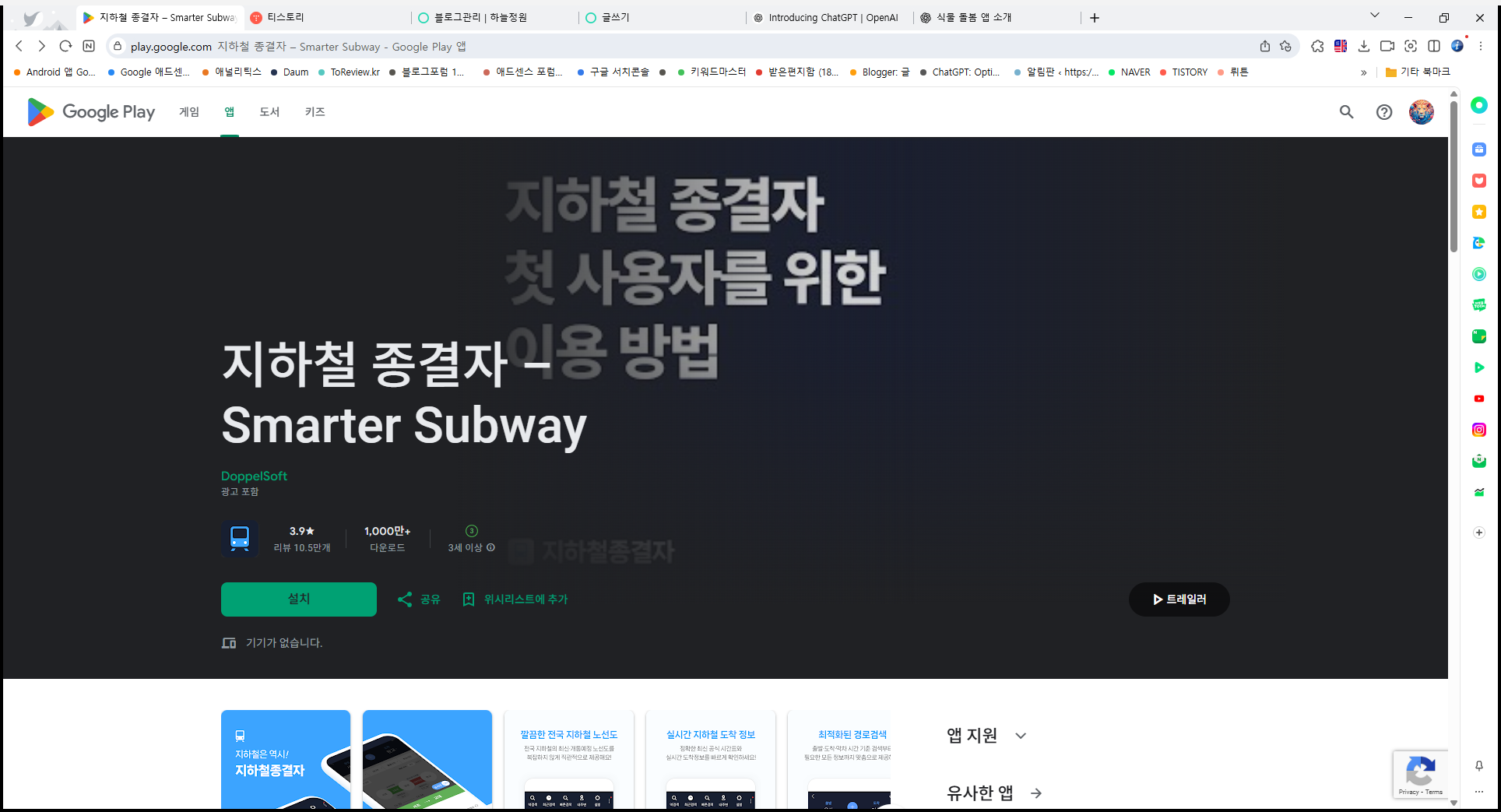Screen dimensions: 1501x812
Task: Toggle the split view sidebar icon
Action: click(1434, 46)
